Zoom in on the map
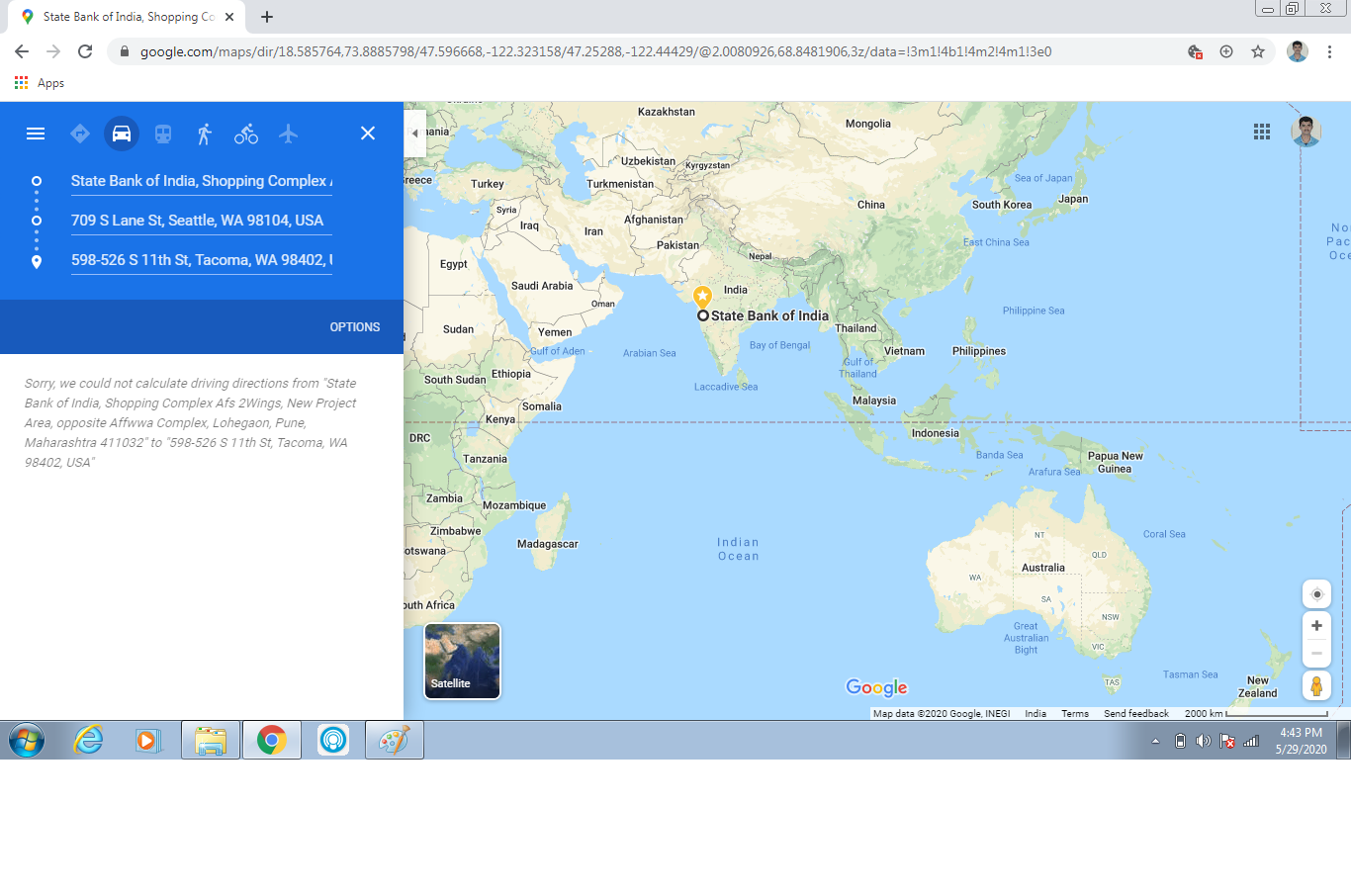This screenshot has height=896, width=1351. [1316, 625]
